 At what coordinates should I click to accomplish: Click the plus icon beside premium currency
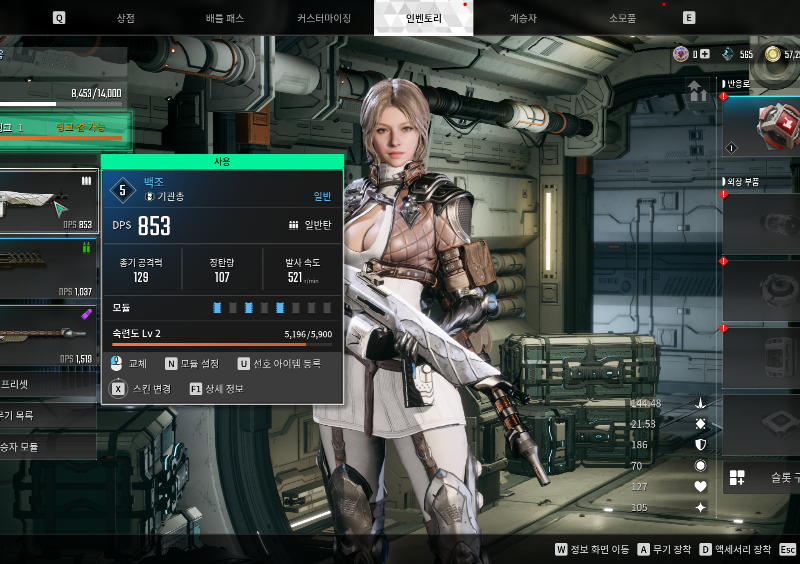tap(705, 54)
